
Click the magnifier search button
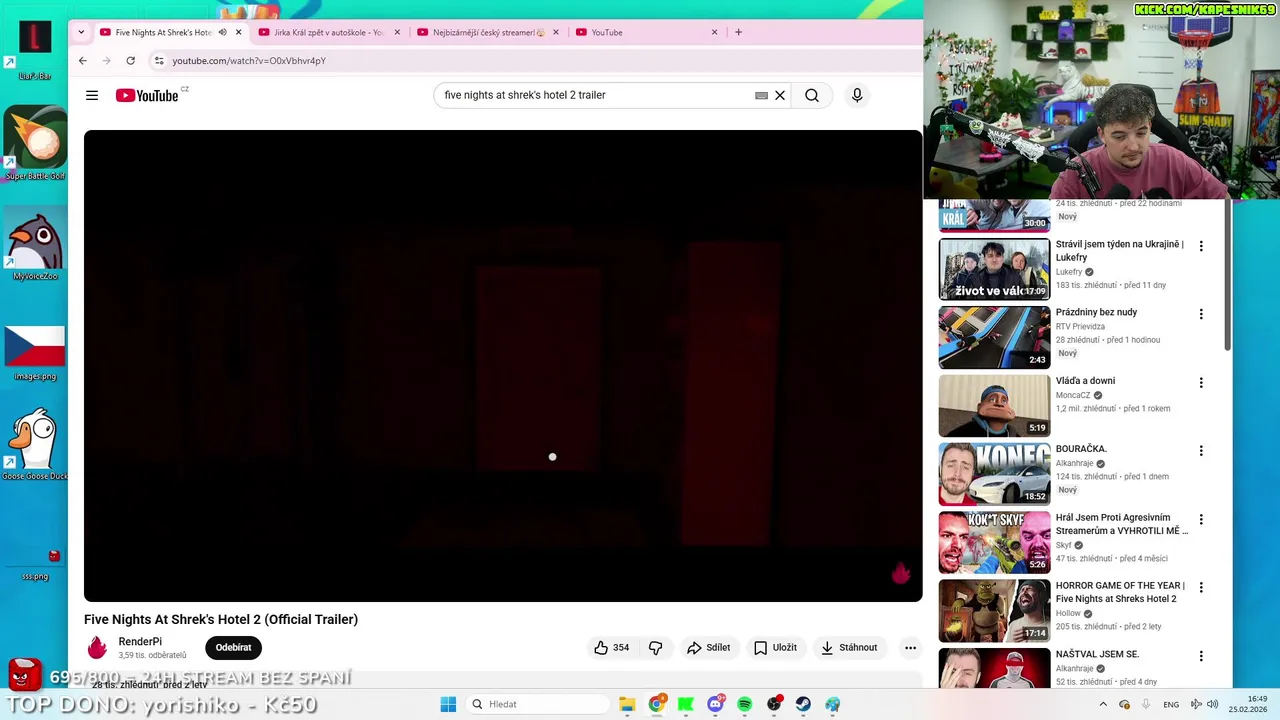[812, 95]
